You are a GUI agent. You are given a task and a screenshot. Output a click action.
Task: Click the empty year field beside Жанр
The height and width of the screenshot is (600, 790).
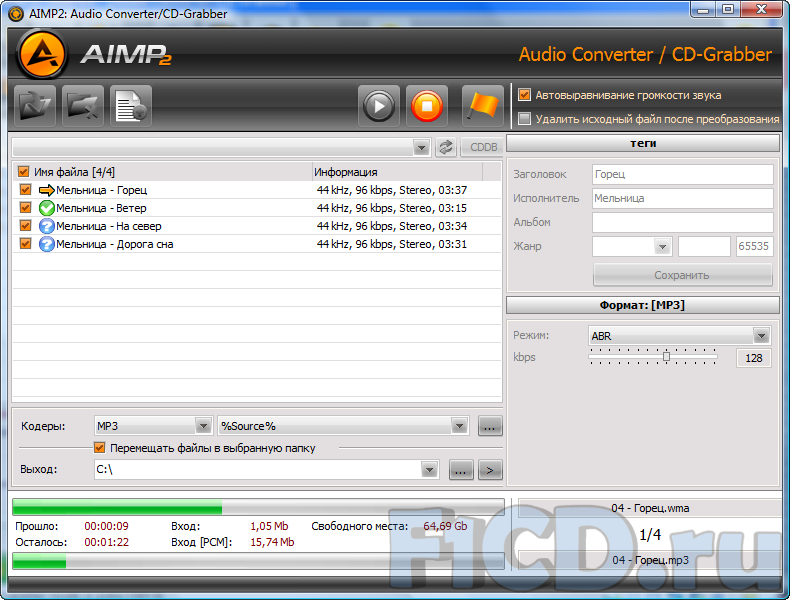[x=704, y=246]
